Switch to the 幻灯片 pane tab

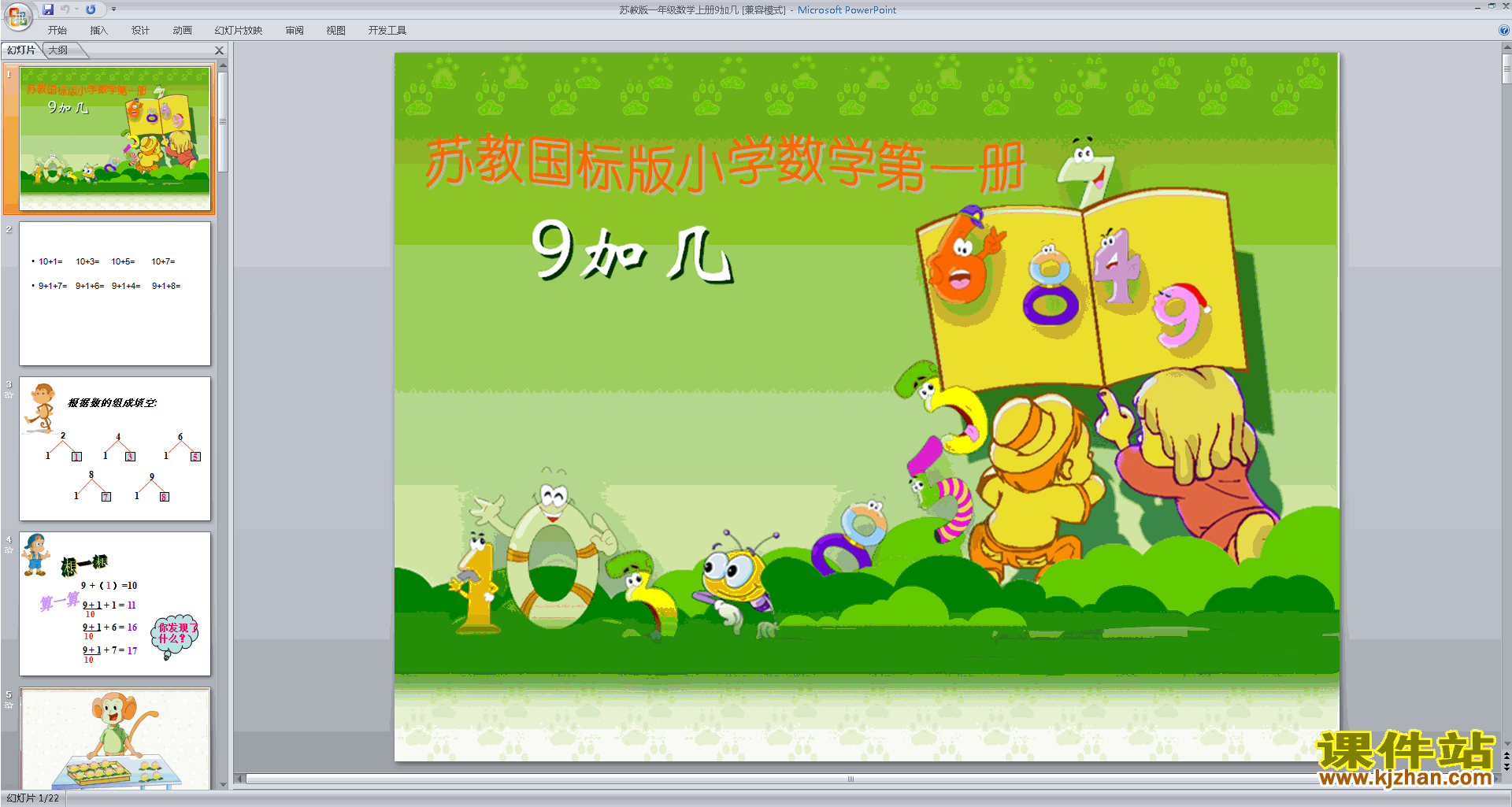click(x=21, y=50)
